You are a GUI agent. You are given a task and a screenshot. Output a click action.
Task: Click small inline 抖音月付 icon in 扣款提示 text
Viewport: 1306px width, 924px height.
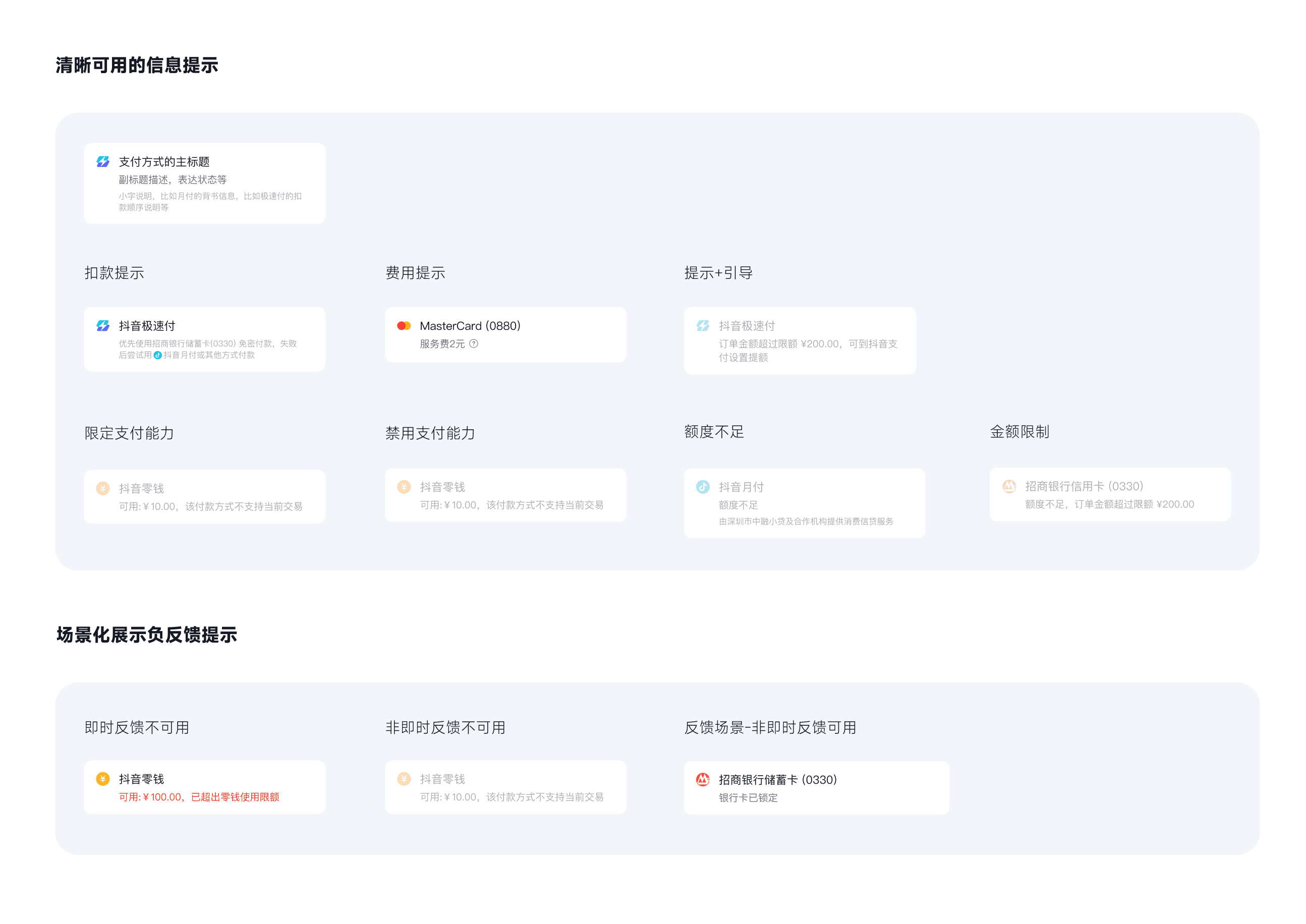pos(157,355)
